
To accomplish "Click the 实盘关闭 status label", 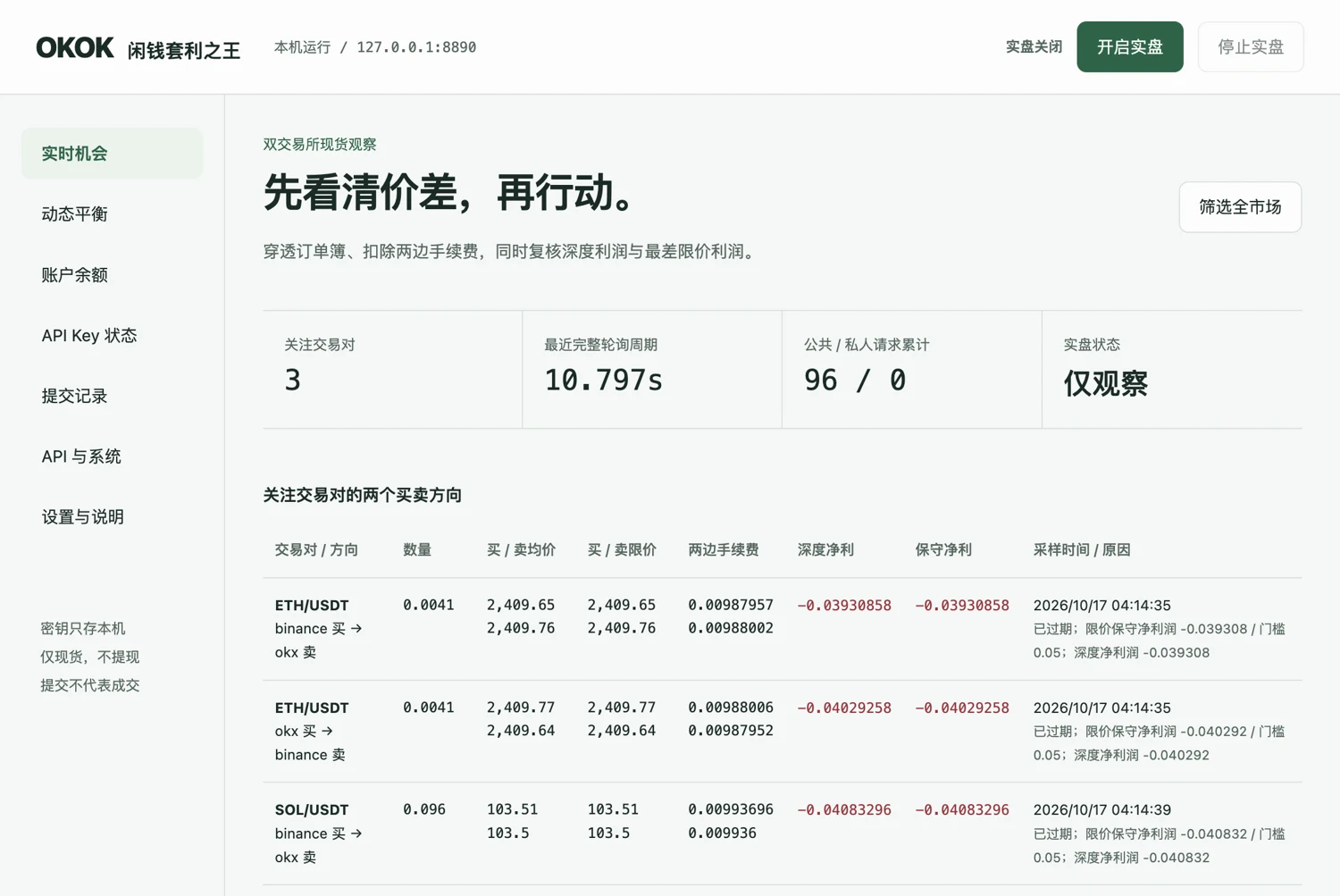I will point(1034,46).
